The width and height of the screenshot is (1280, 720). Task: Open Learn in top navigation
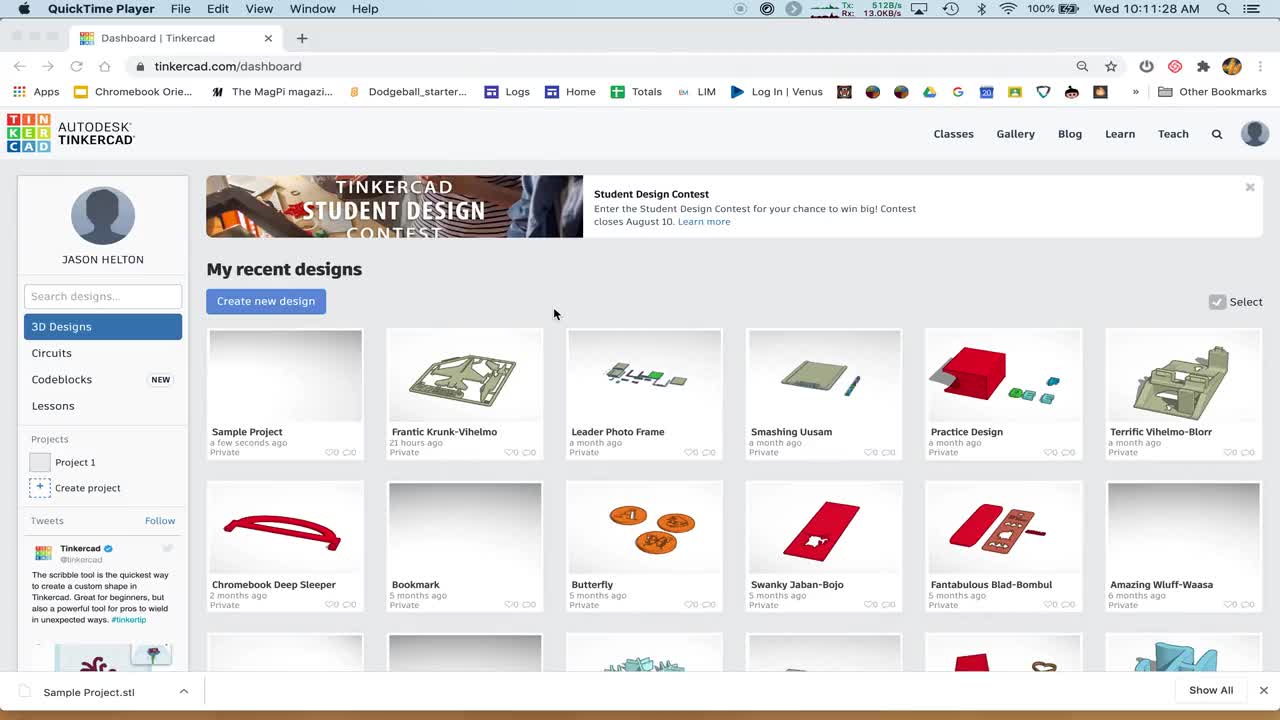pos(1120,134)
